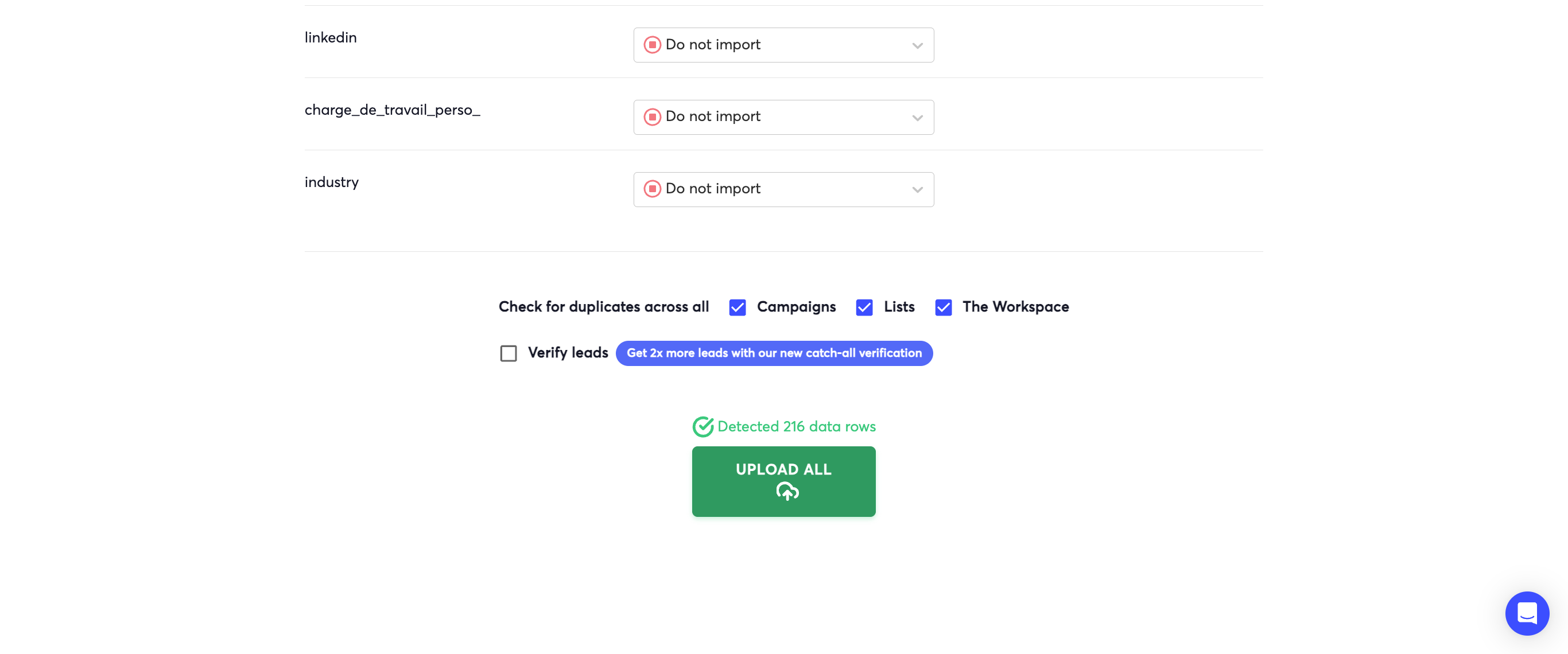
Task: Uncheck the Lists duplicate check
Action: (864, 307)
